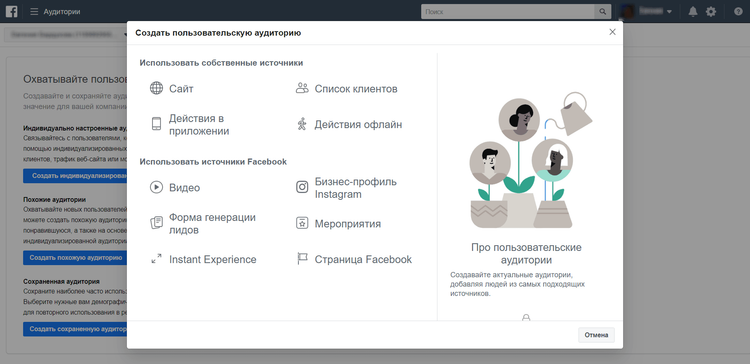This screenshot has width=750, height=364.
Task: Click the phone icon for Действия в приложении
Action: click(x=156, y=124)
